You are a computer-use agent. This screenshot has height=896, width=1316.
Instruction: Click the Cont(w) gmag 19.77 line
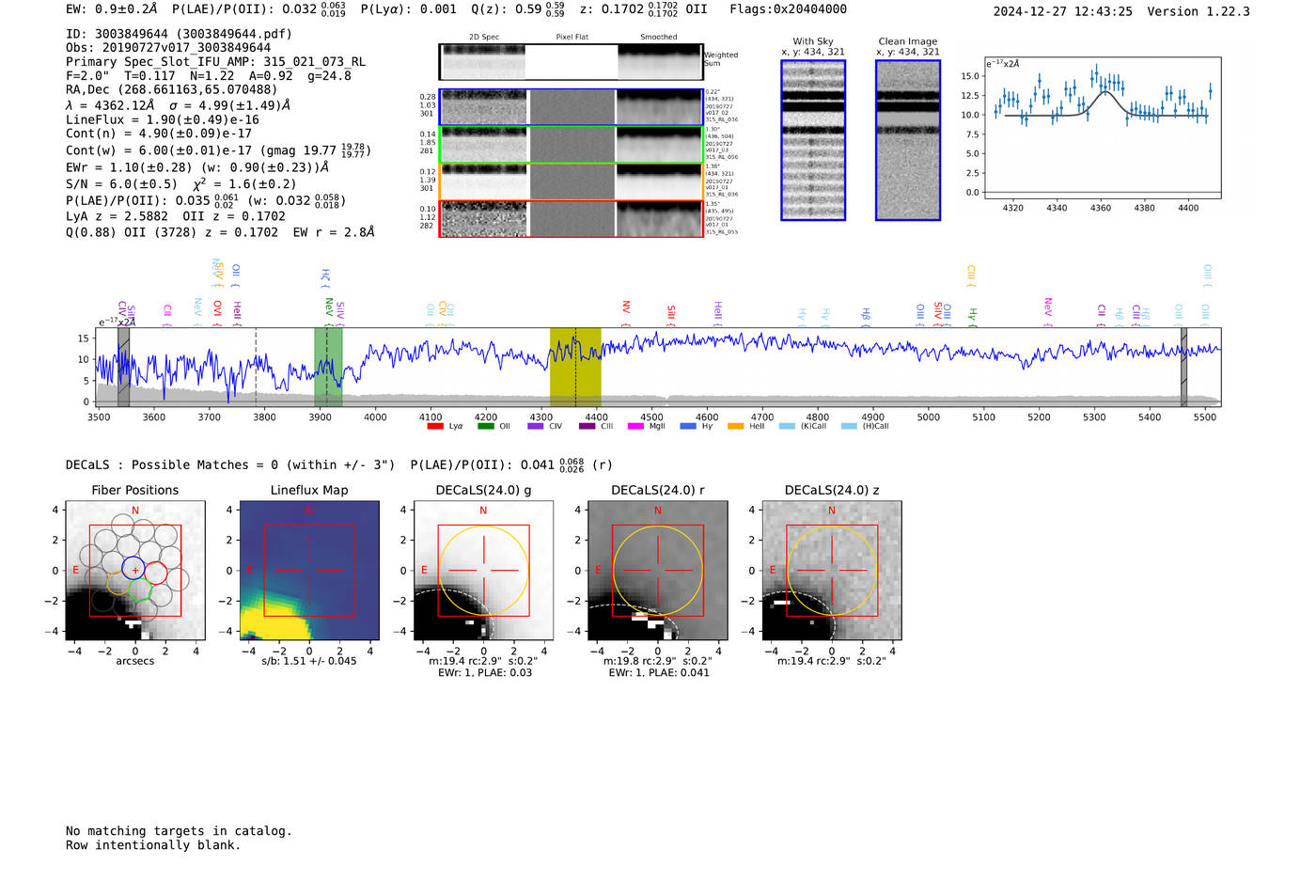(x=218, y=150)
